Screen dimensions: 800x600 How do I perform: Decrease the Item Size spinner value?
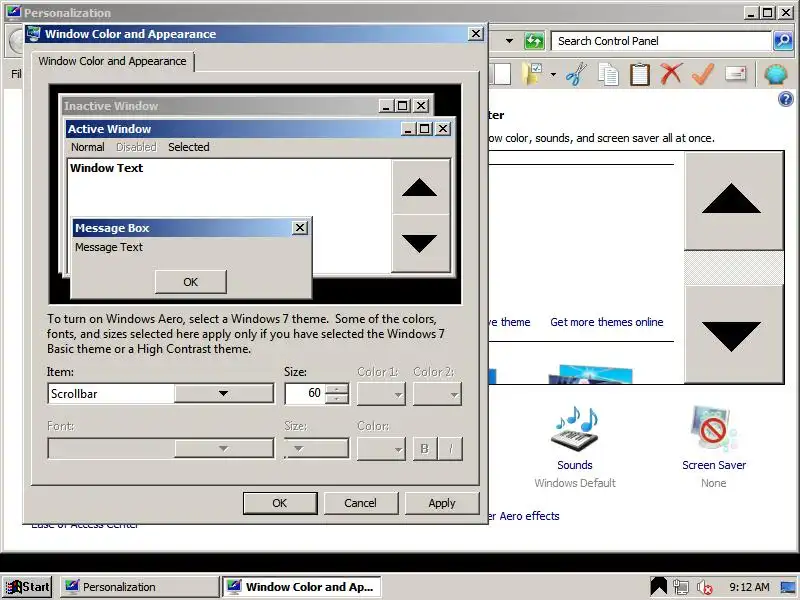(336, 398)
